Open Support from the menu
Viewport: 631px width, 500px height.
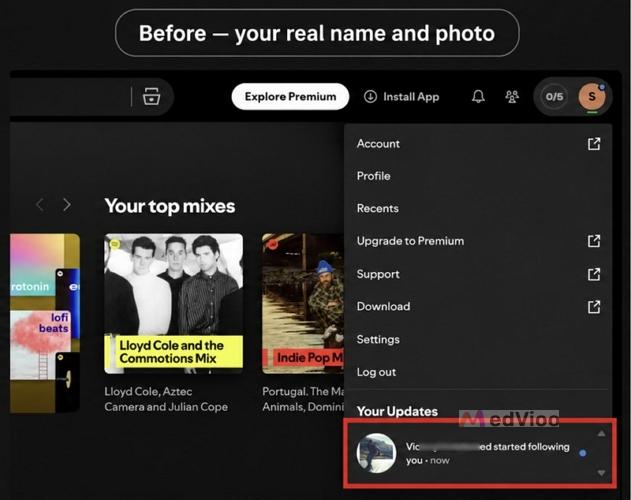coord(478,274)
